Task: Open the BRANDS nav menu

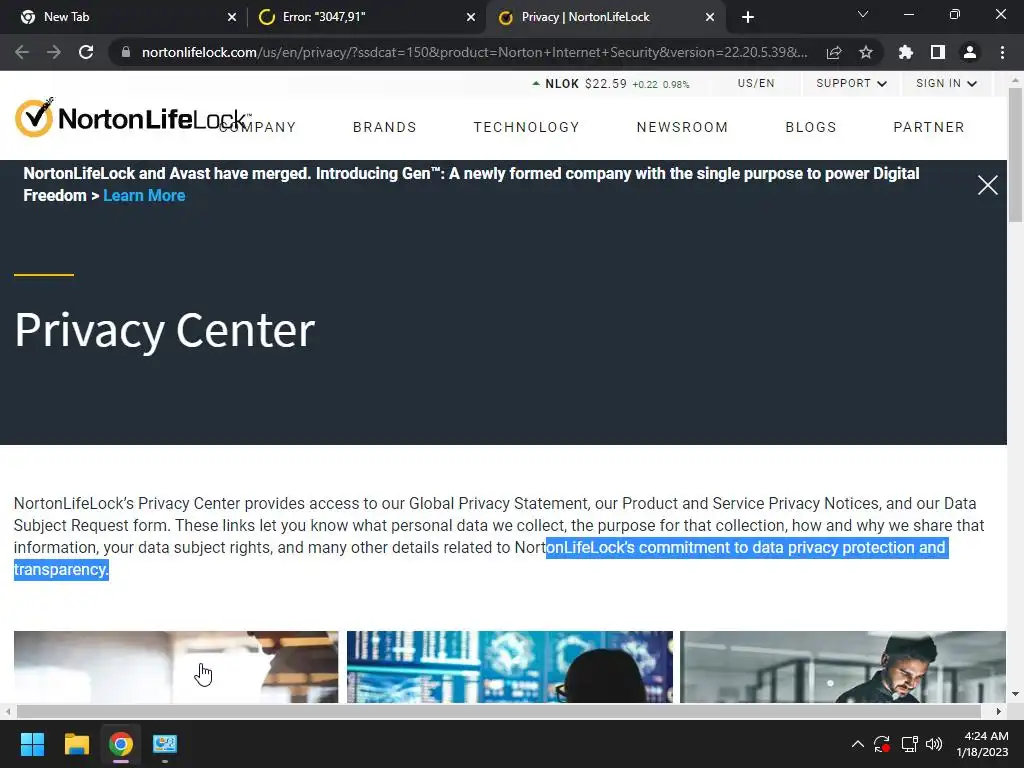Action: pyautogui.click(x=385, y=127)
